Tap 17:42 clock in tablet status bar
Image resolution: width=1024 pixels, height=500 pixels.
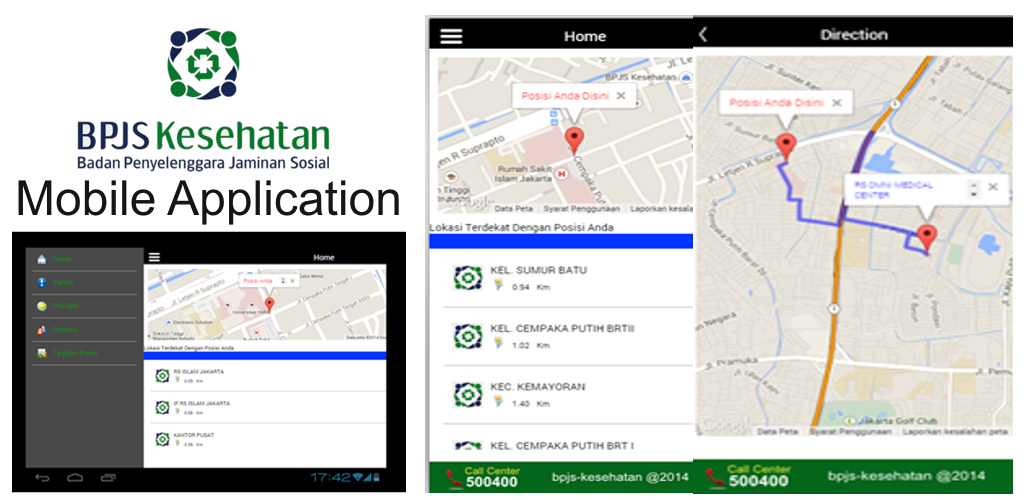[x=330, y=478]
